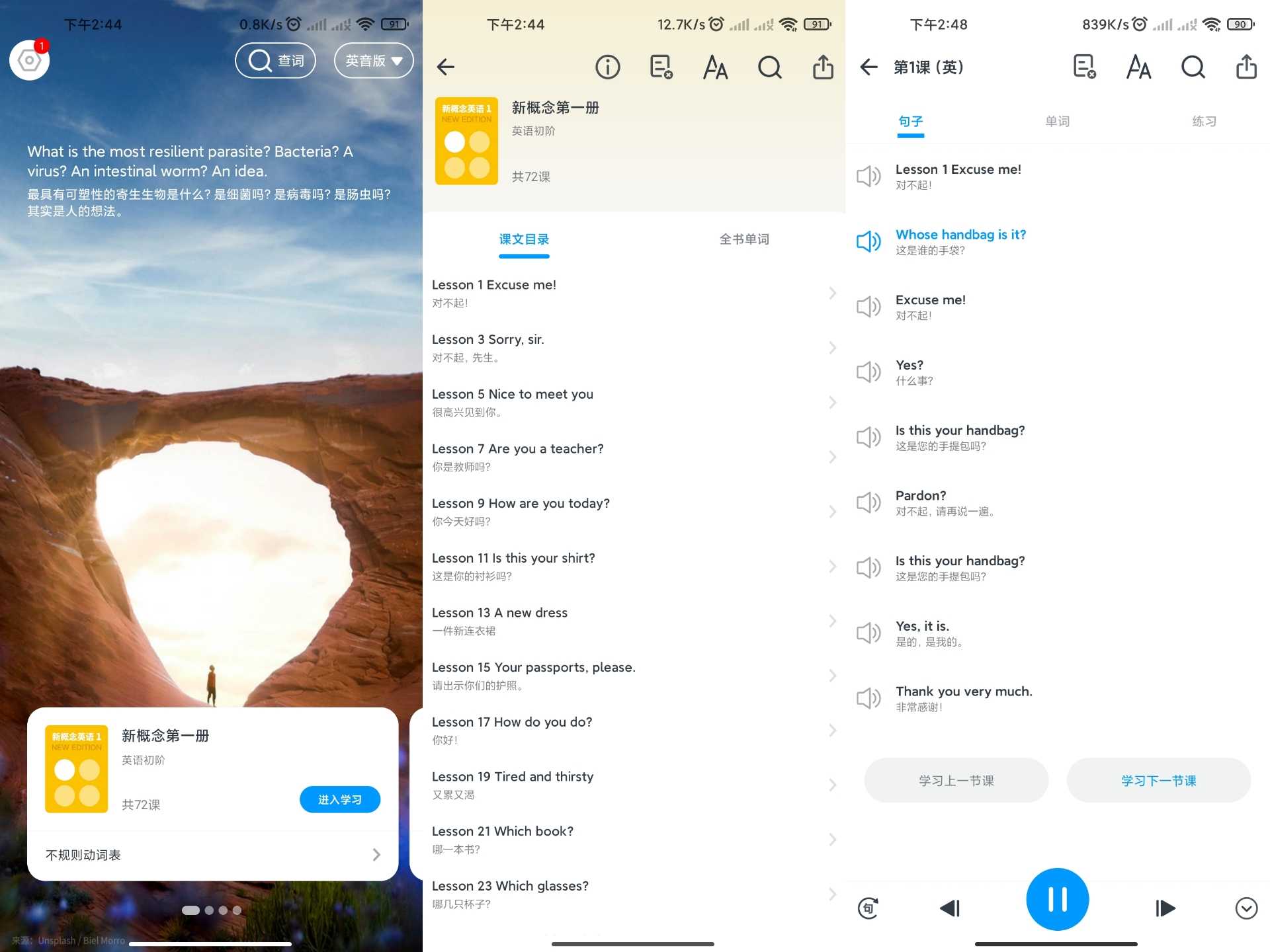Tap the 新概念第一册 cover on the home card
Image resolution: width=1270 pixels, height=952 pixels.
[76, 769]
